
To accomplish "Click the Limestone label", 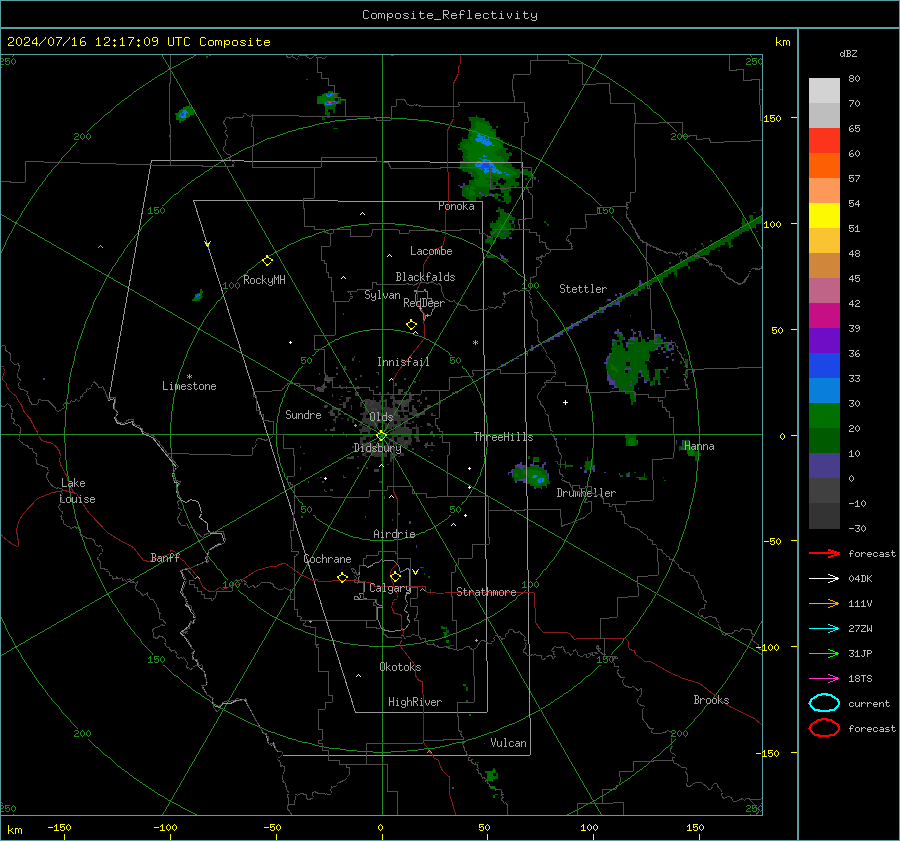I will 189,386.
